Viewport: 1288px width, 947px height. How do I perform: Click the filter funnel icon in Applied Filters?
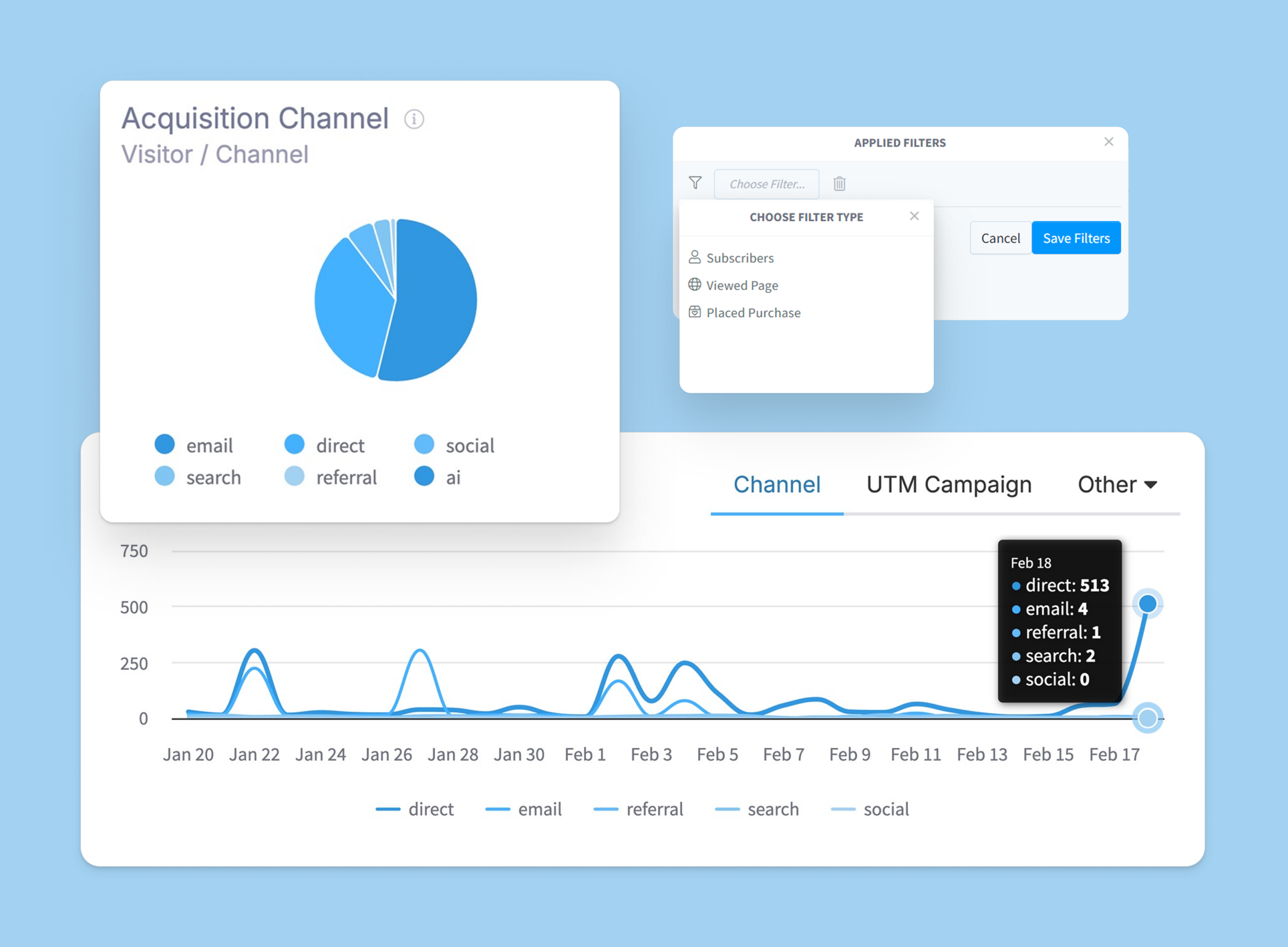pos(695,182)
